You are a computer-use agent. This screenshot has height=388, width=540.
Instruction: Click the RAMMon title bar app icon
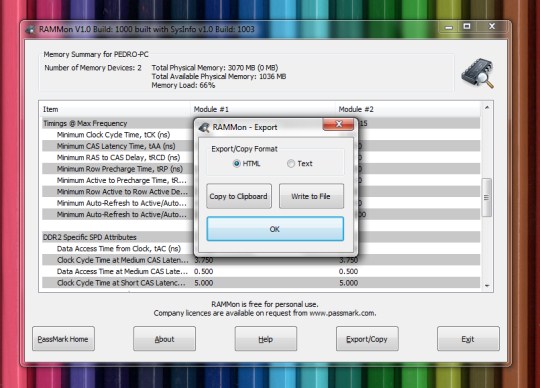coord(30,30)
